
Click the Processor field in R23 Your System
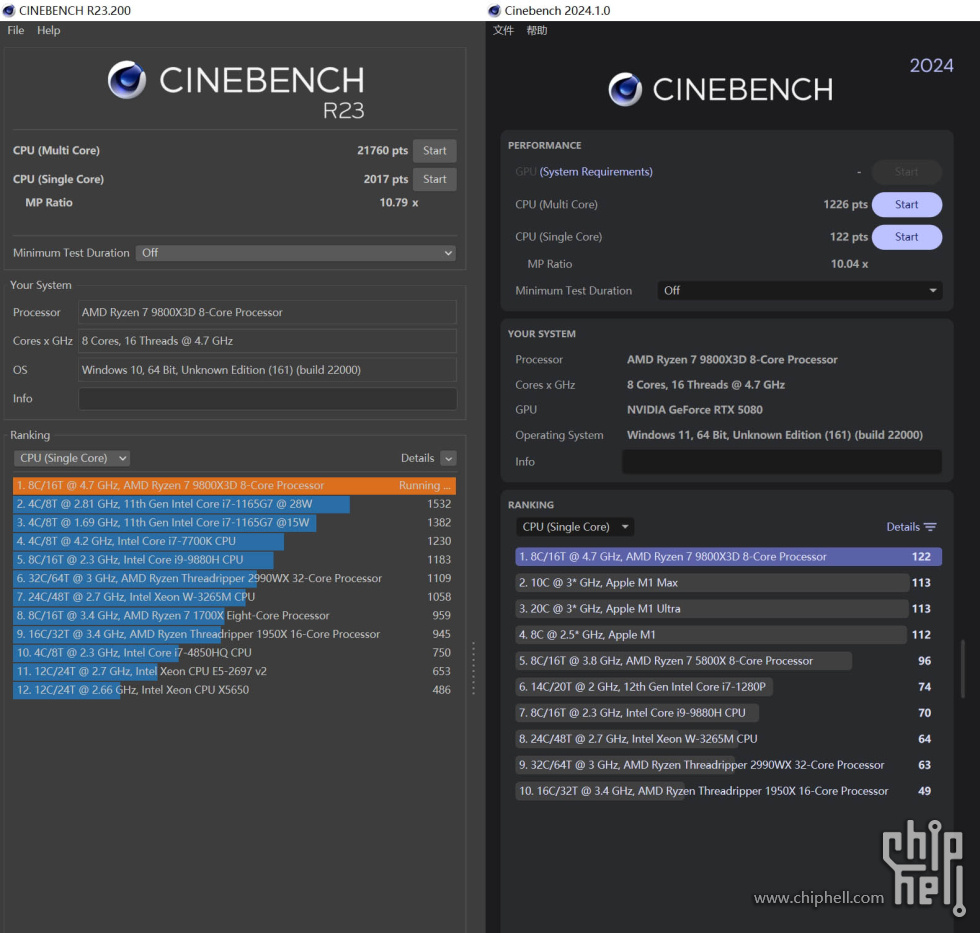268,312
